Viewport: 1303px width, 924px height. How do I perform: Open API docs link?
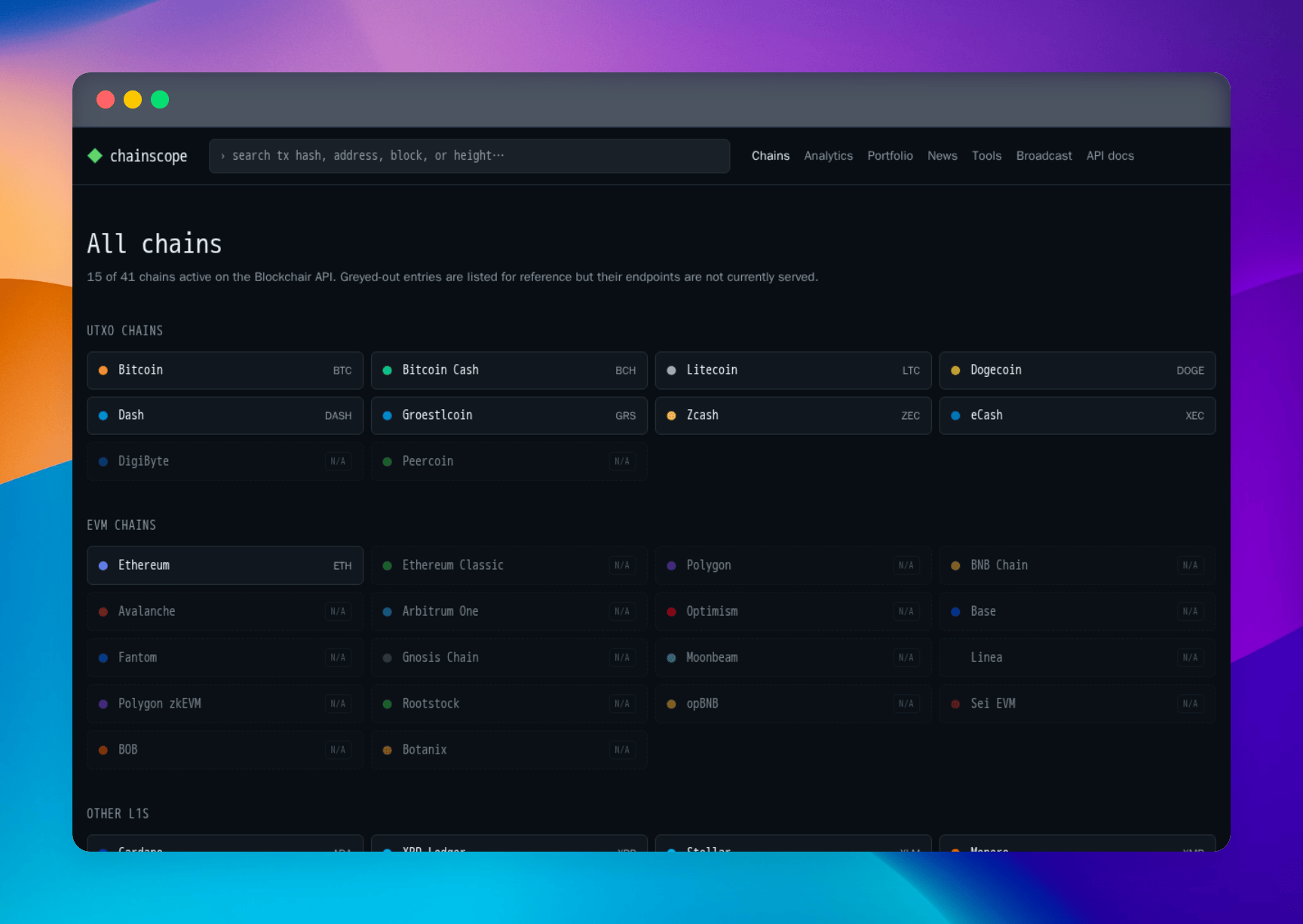click(1110, 156)
